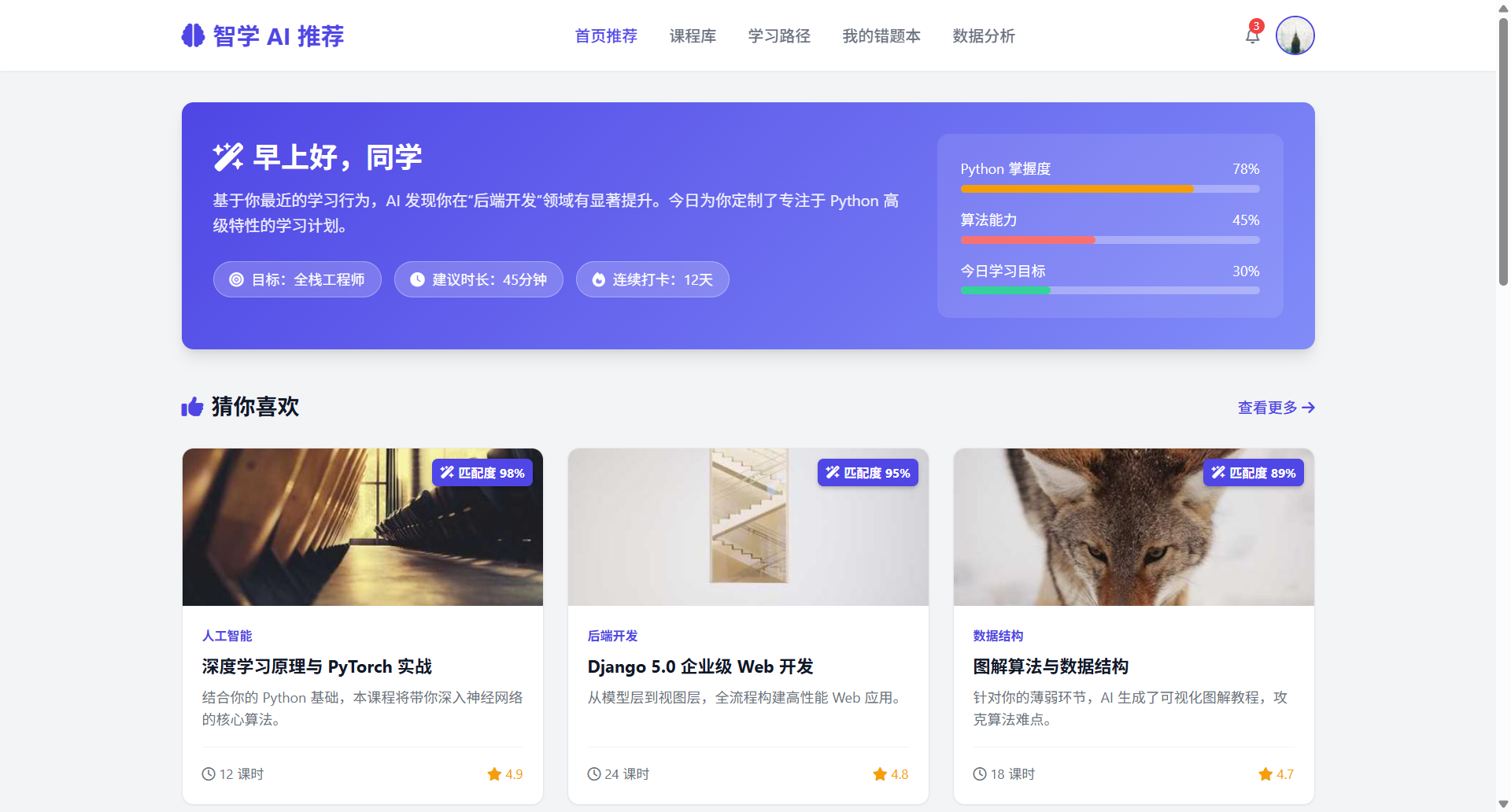Screen dimensions: 1511x812
Task: Click the 今日学习目标 progress bar
Action: [x=1110, y=290]
